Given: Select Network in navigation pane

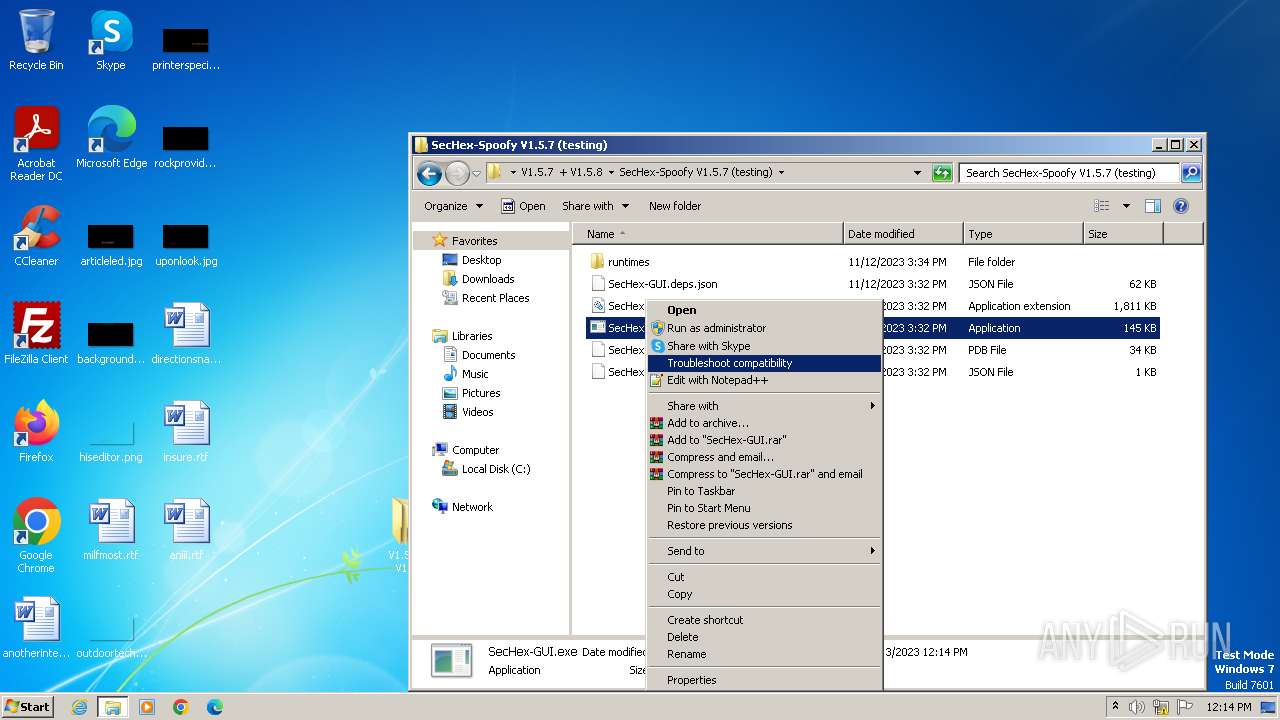Looking at the screenshot, I should coord(472,507).
